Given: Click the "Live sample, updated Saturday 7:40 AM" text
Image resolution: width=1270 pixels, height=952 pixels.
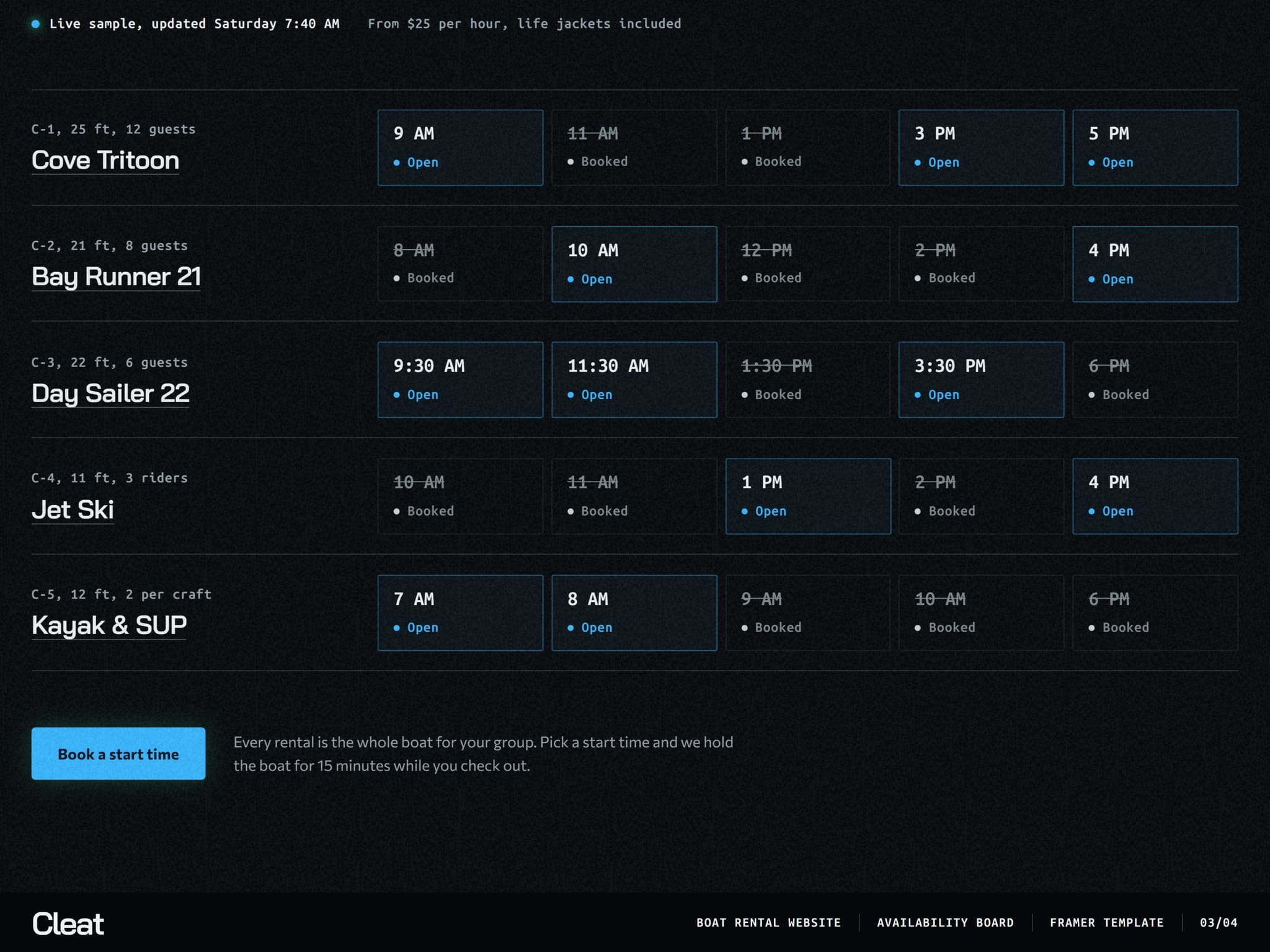Looking at the screenshot, I should pyautogui.click(x=194, y=24).
